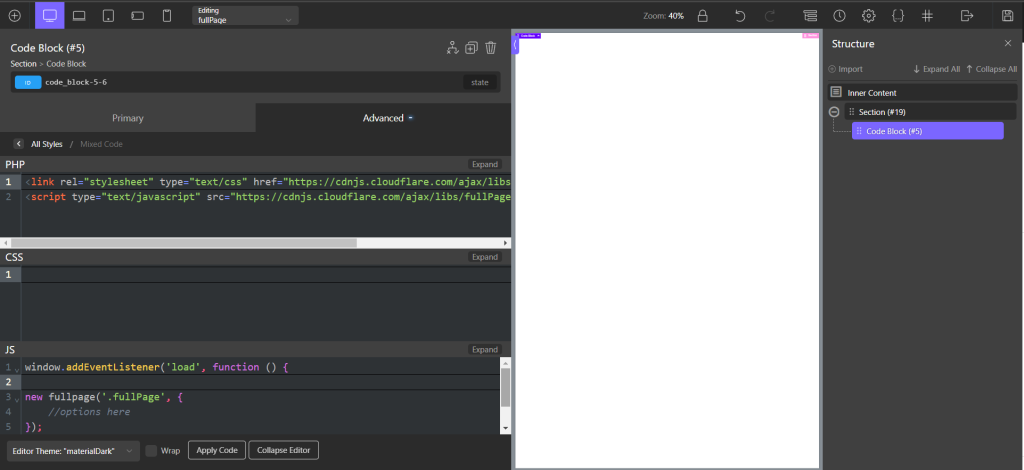
Task: Toggle the zoom lock icon
Action: click(702, 16)
